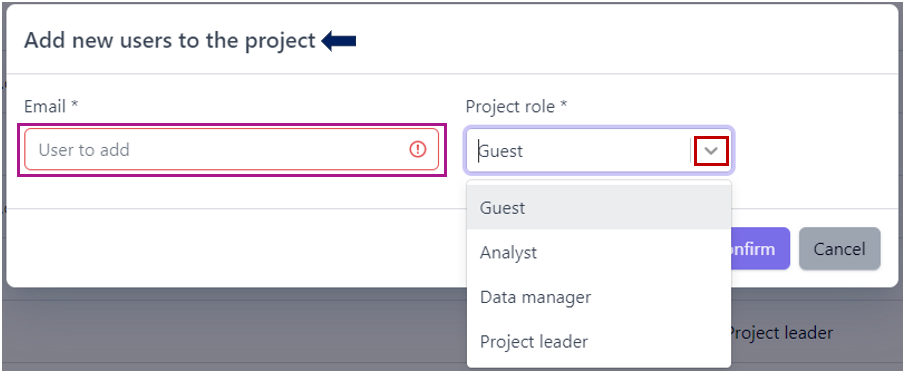
Task: Click the dark blue arrow beside dialog title
Action: (x=339, y=41)
